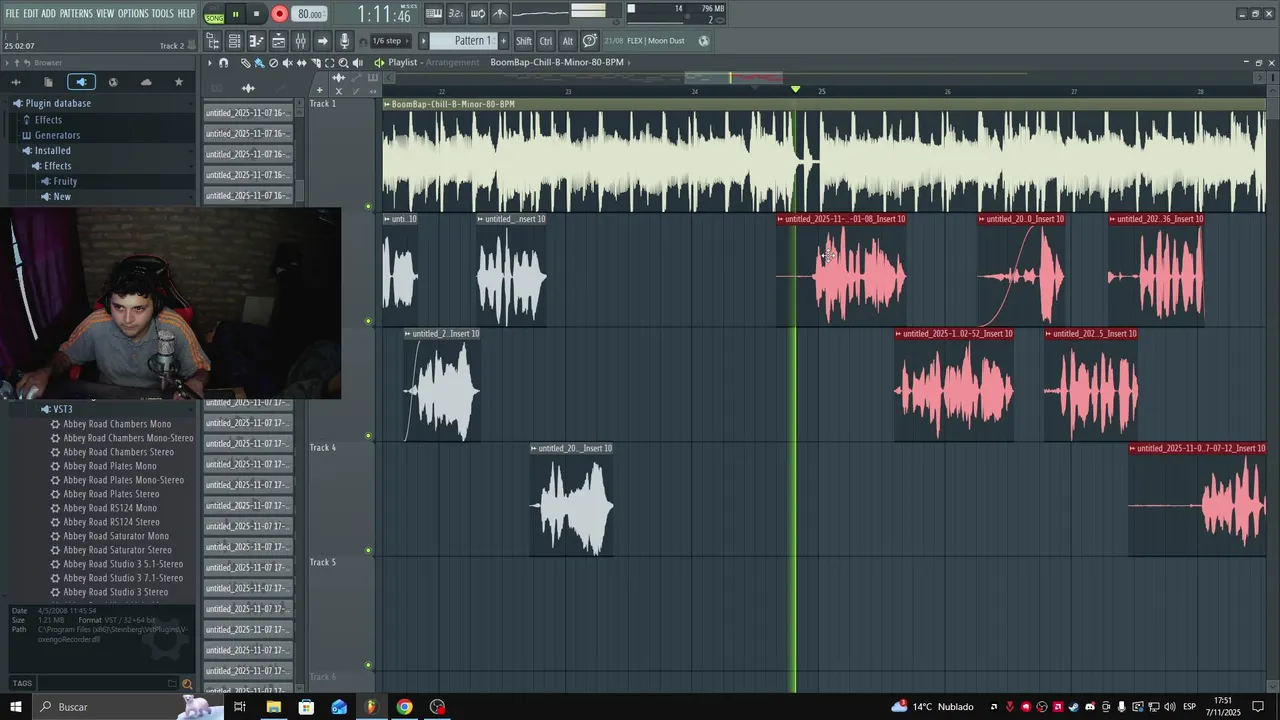The image size is (1280, 720).
Task: Toggle the record button
Action: pyautogui.click(x=279, y=14)
